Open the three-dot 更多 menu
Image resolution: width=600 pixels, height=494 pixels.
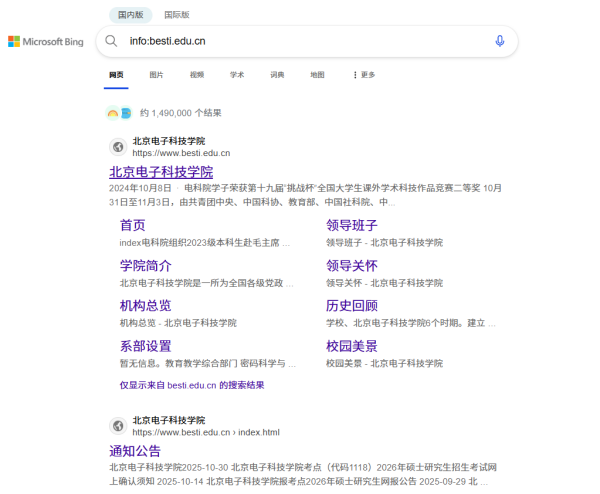click(364, 75)
